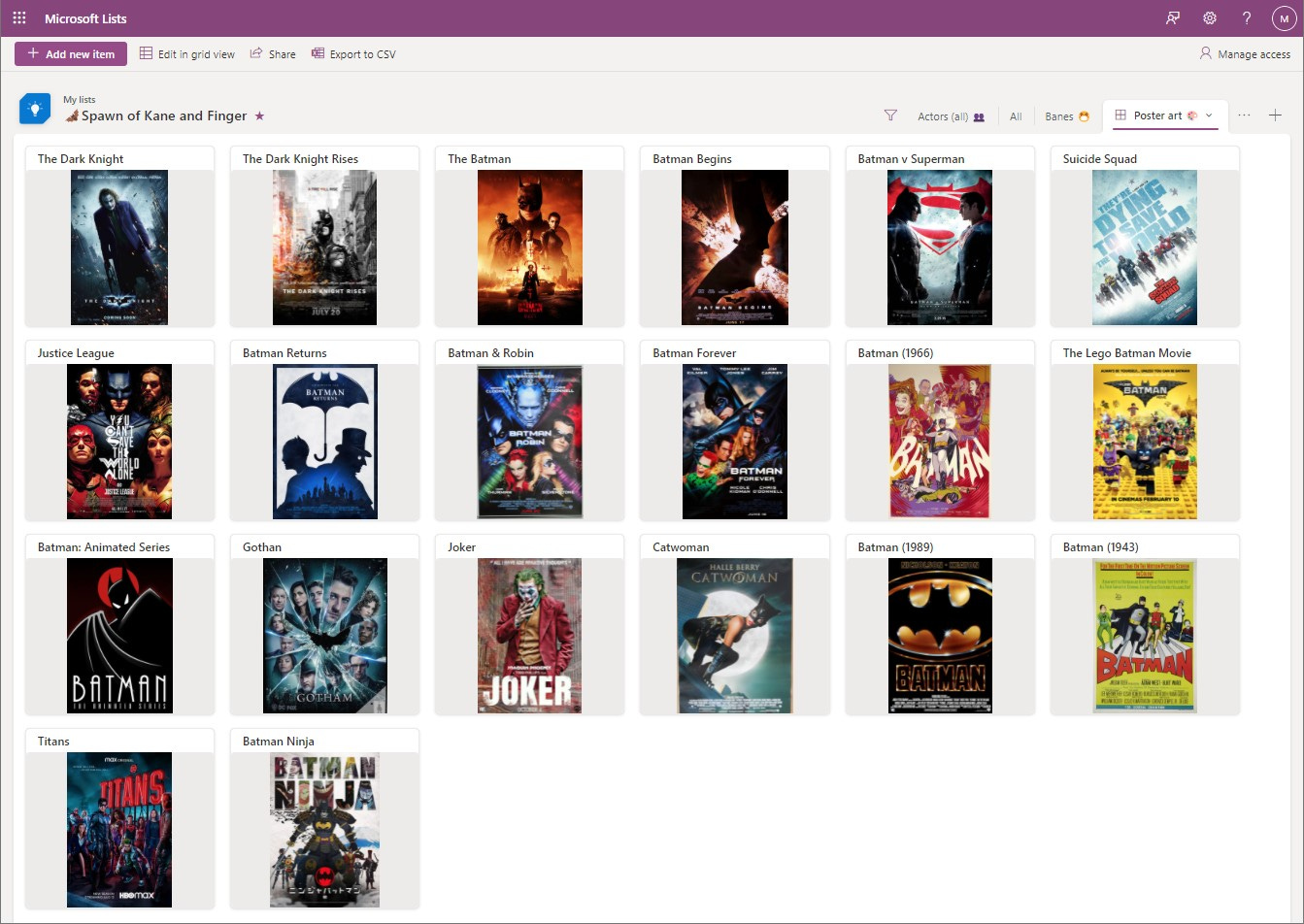The width and height of the screenshot is (1304, 924).
Task: Switch to the All view
Action: [1016, 116]
